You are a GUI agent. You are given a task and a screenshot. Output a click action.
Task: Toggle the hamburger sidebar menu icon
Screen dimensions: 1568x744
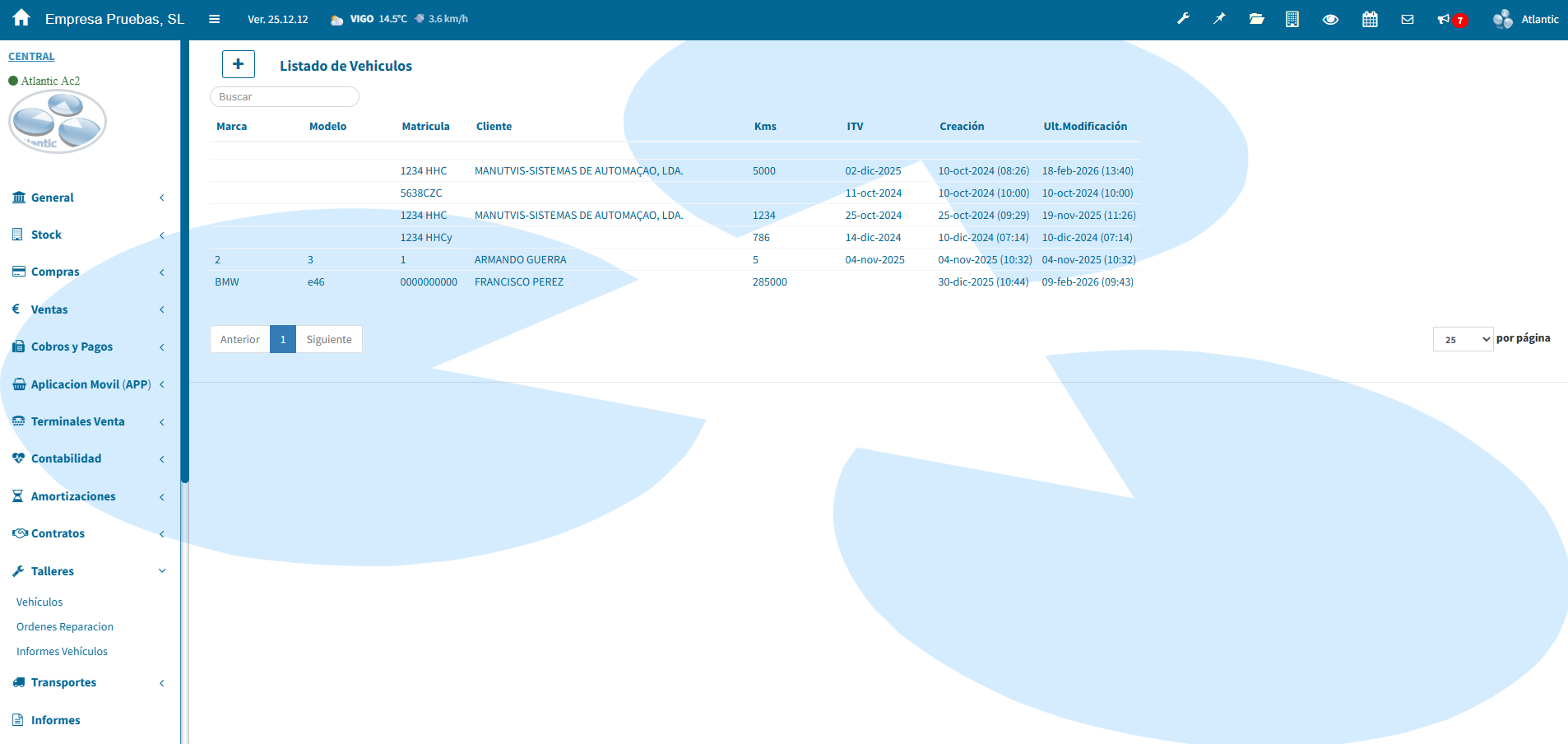pos(214,19)
